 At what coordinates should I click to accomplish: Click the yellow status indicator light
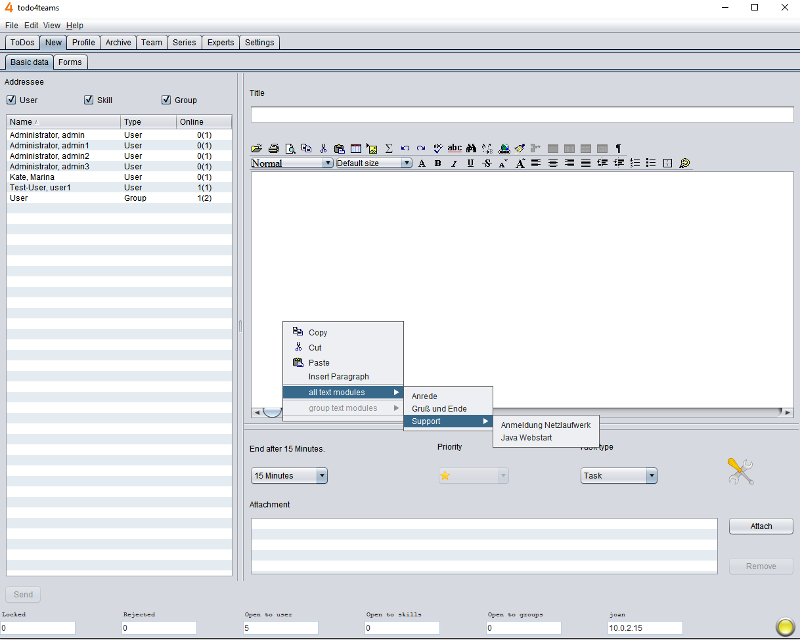785,626
